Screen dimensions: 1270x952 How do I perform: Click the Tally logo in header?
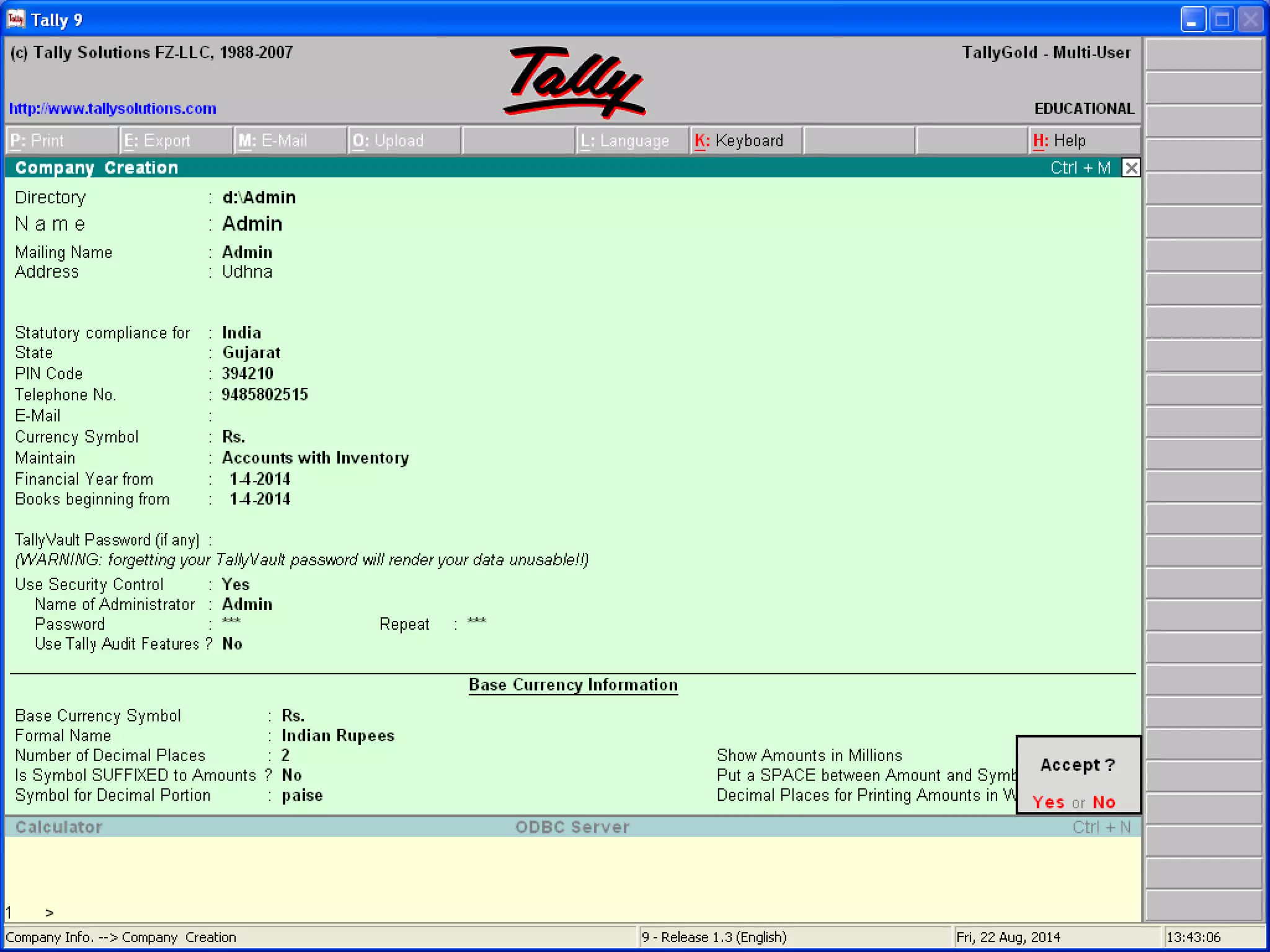click(574, 82)
